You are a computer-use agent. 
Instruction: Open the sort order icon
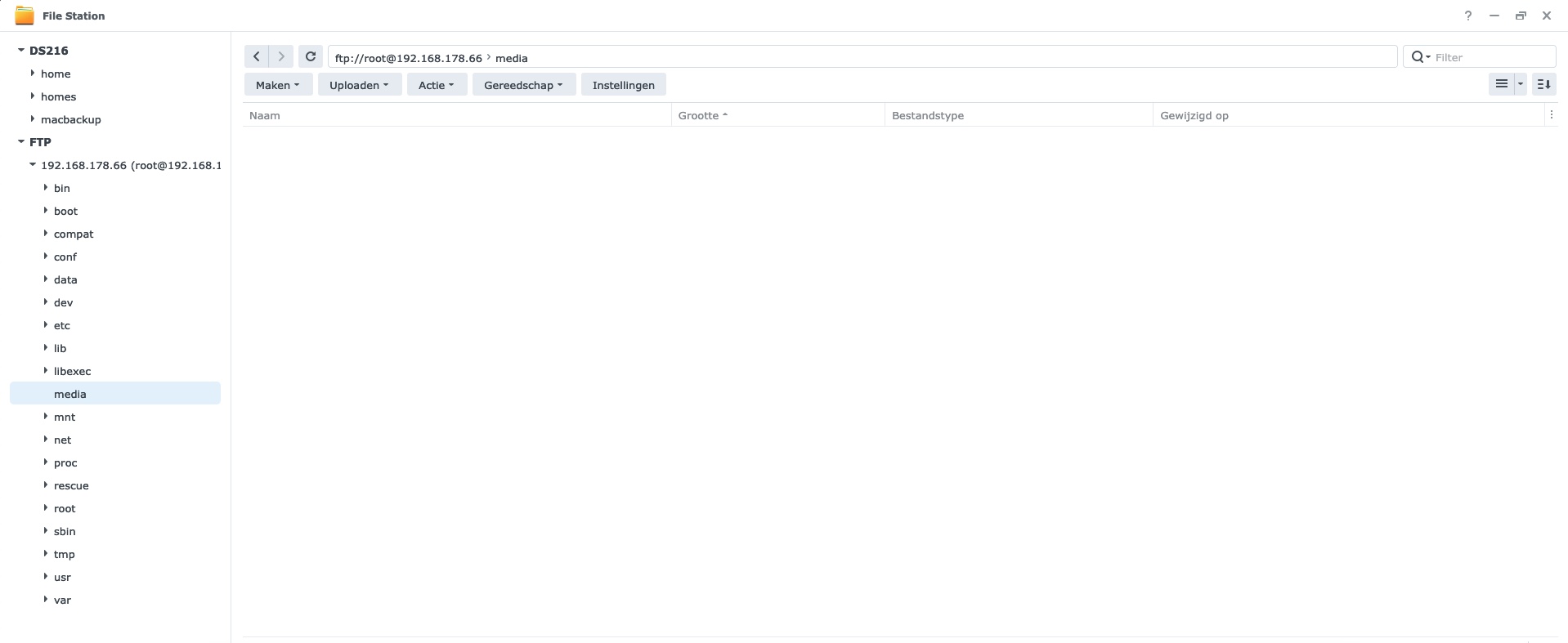click(1543, 84)
